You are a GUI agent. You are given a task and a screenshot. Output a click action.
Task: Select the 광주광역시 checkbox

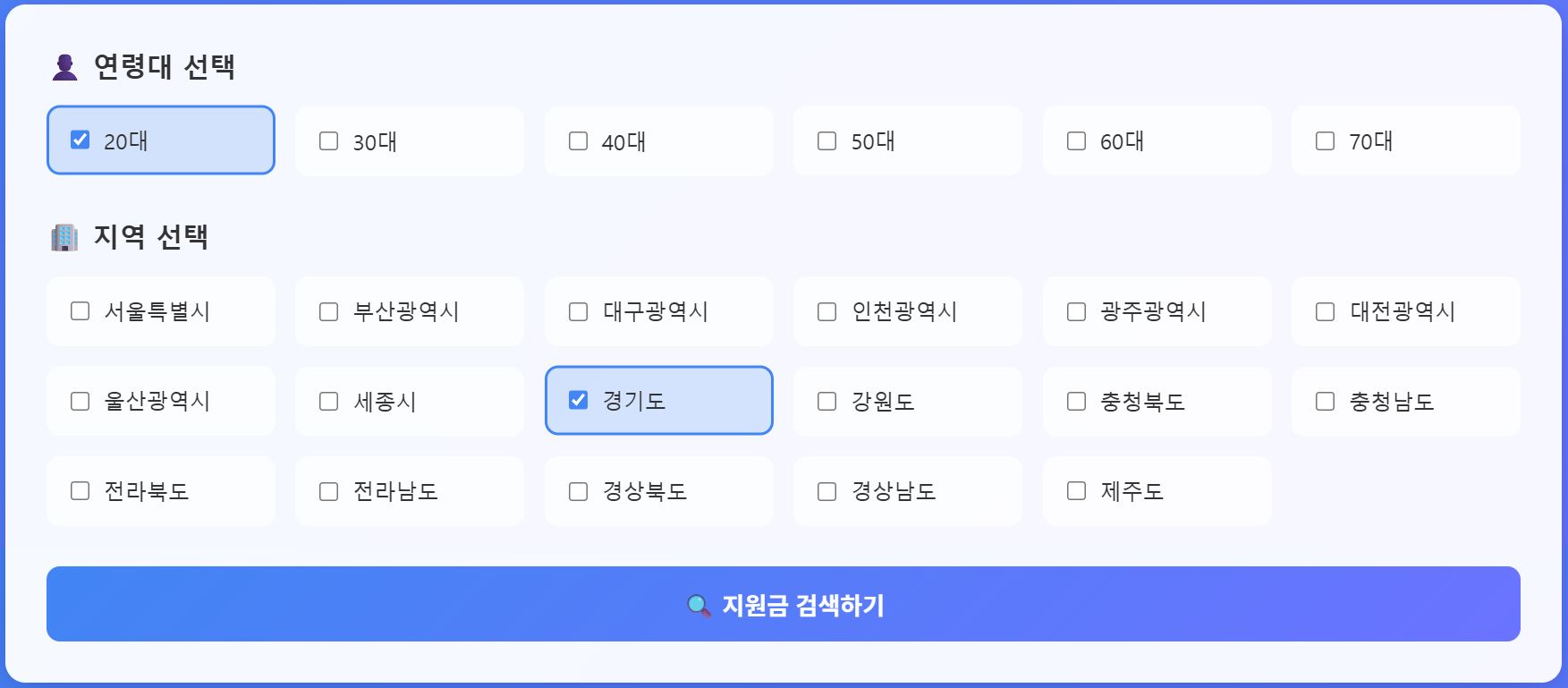pos(1076,311)
